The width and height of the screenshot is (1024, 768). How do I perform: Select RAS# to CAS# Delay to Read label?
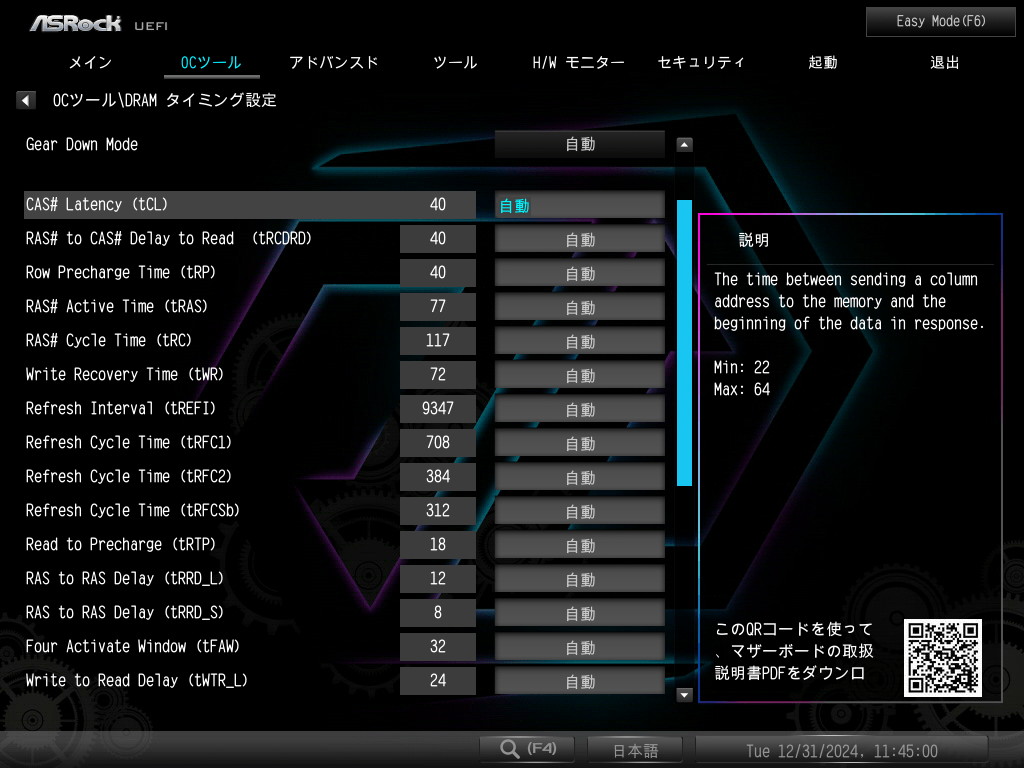pos(168,238)
